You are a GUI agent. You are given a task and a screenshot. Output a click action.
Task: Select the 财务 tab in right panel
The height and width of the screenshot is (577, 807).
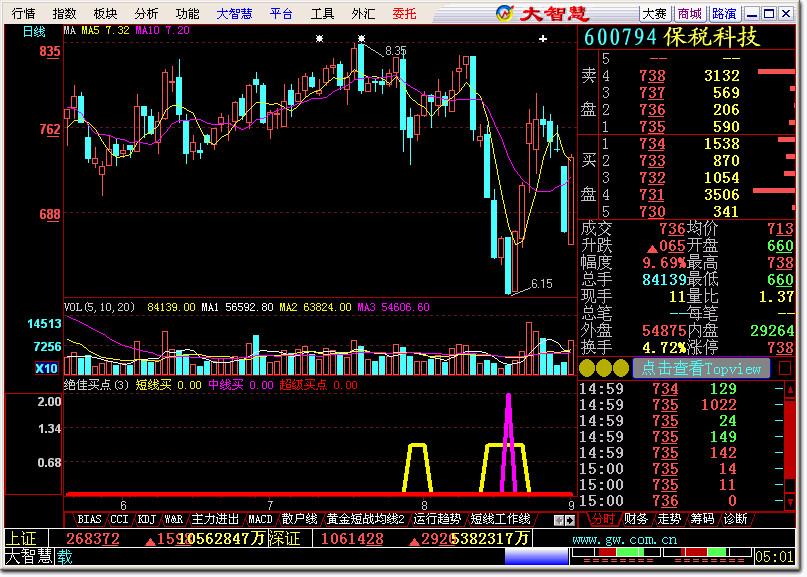pos(636,519)
